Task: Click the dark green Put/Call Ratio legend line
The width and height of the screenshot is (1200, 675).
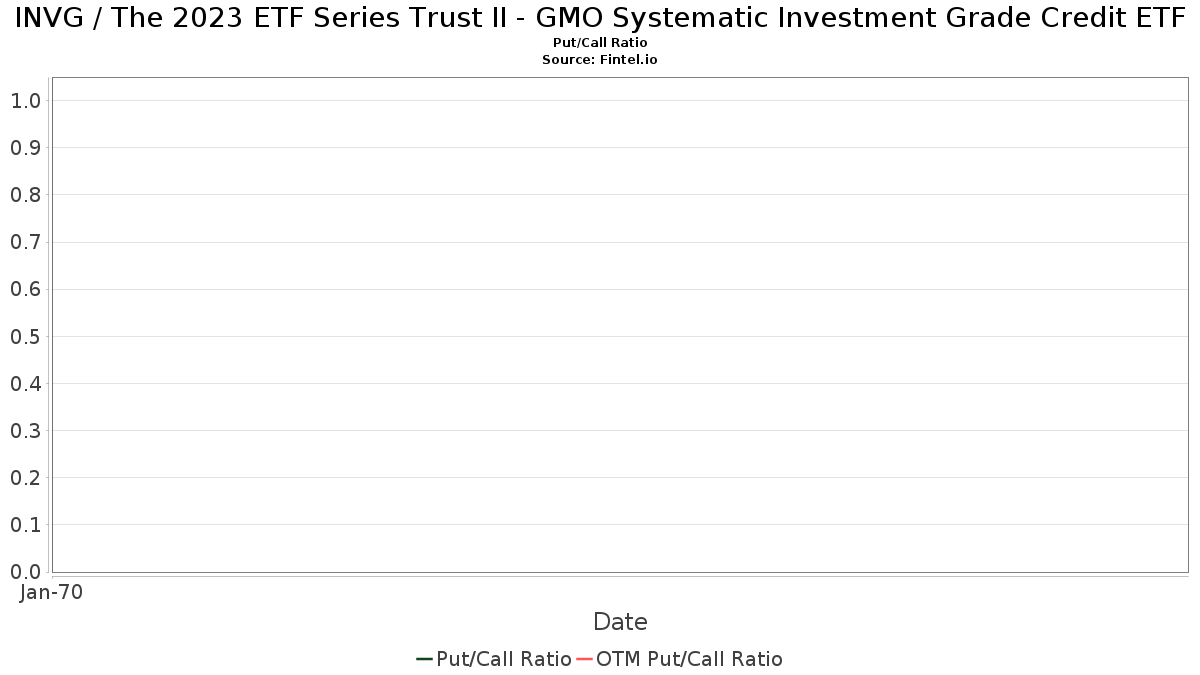Action: [424, 659]
